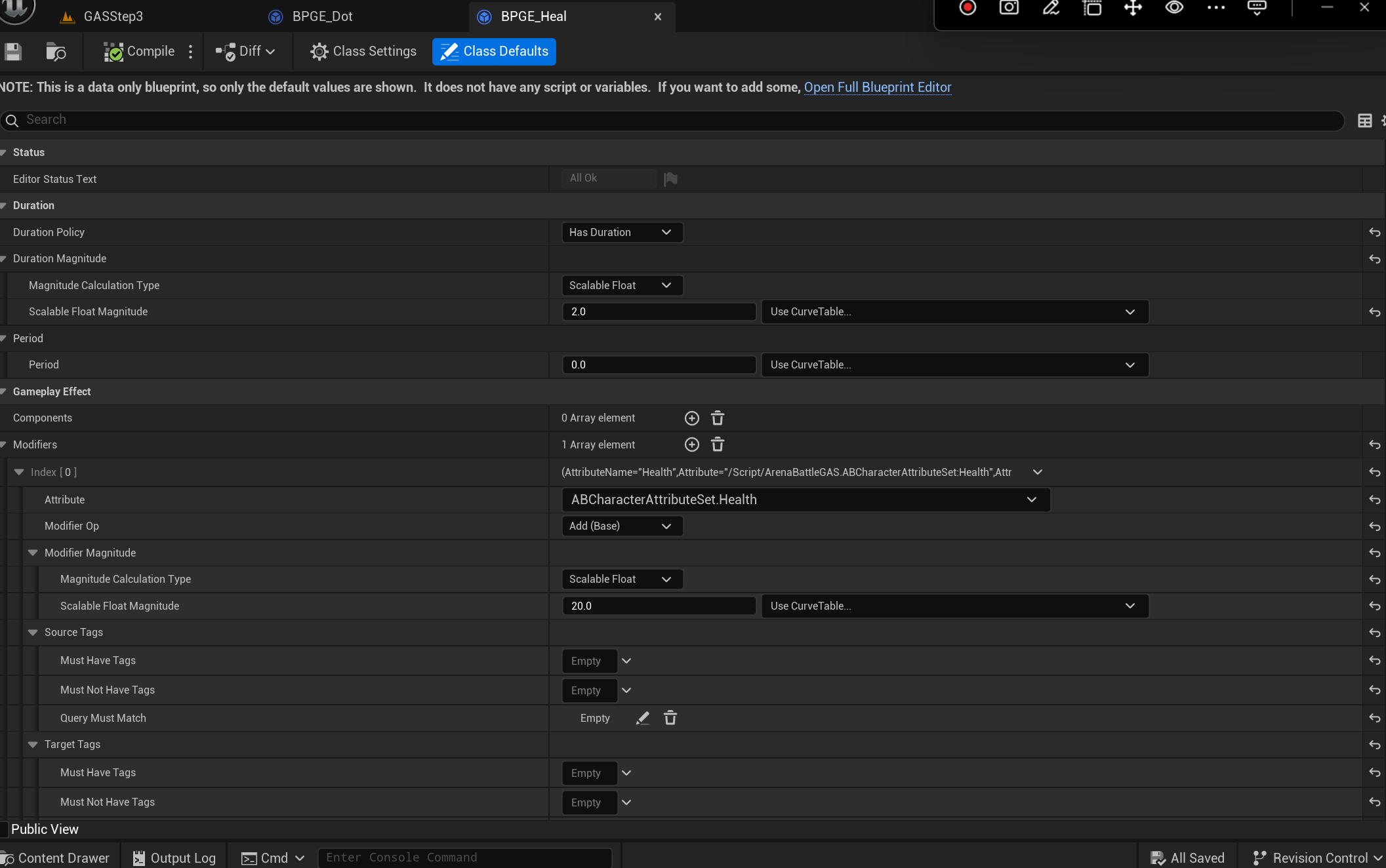Screen dimensions: 1386x868
Task: Open Full Blueprint Editor link
Action: tap(877, 87)
